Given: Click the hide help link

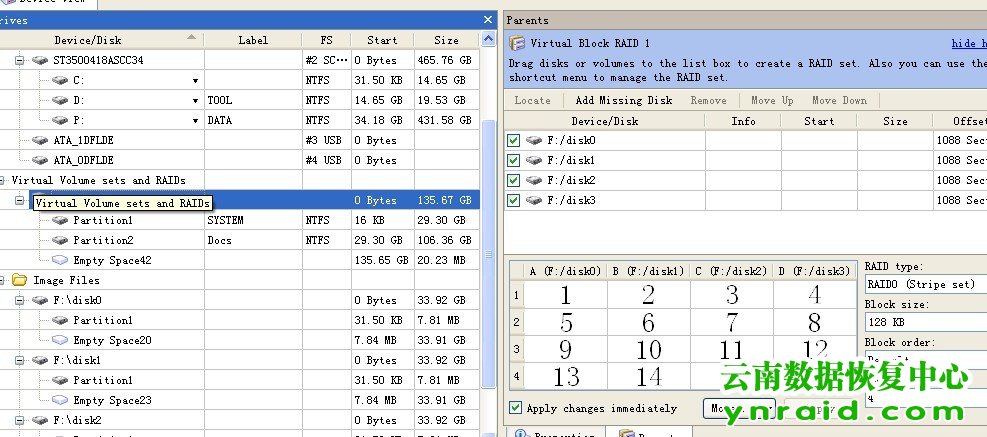Looking at the screenshot, I should coord(968,44).
